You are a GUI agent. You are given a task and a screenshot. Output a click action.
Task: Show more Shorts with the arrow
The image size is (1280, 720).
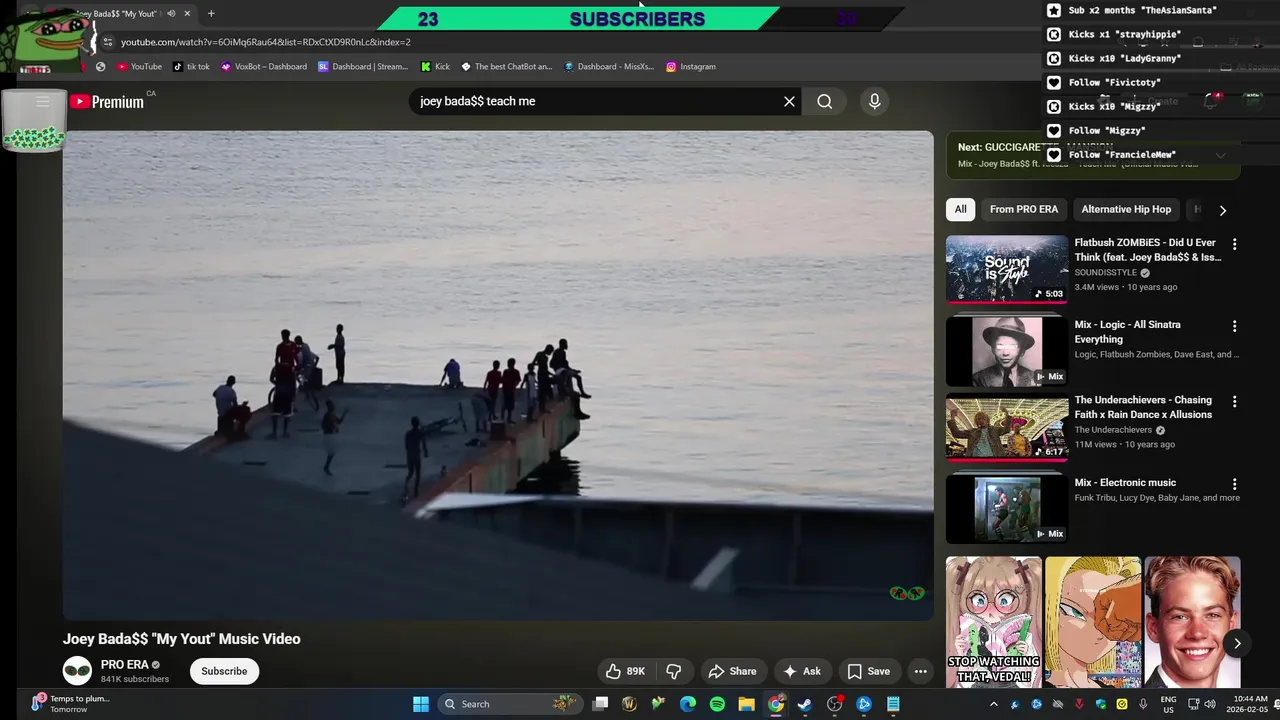[x=1237, y=643]
